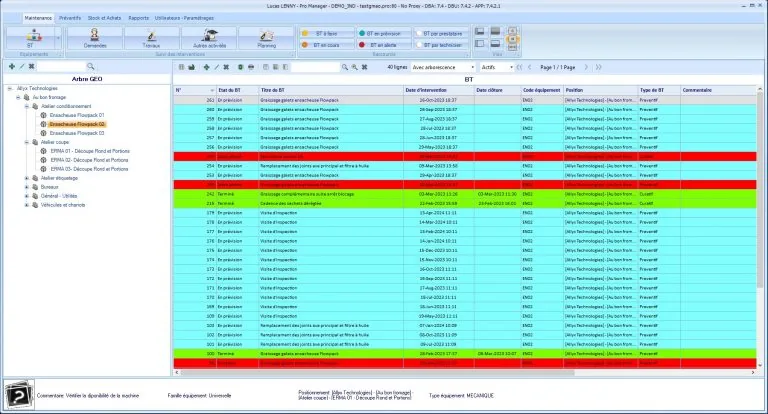Click the tree panel search input field
Image resolution: width=768 pixels, height=414 pixels.
coord(61,66)
